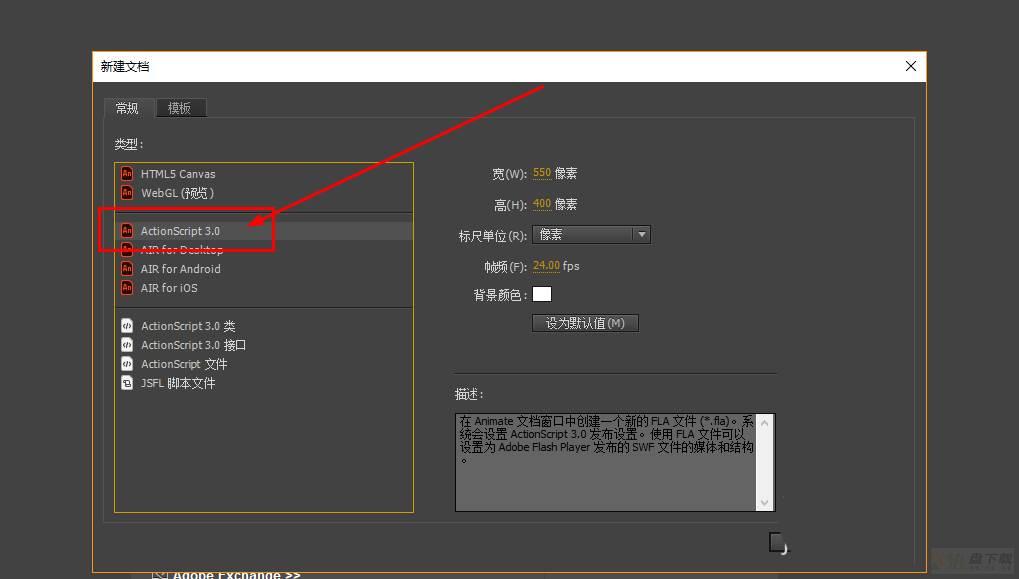Screen dimensions: 1019x579
Task: Click the AIR for iOS icon
Action: pos(127,288)
